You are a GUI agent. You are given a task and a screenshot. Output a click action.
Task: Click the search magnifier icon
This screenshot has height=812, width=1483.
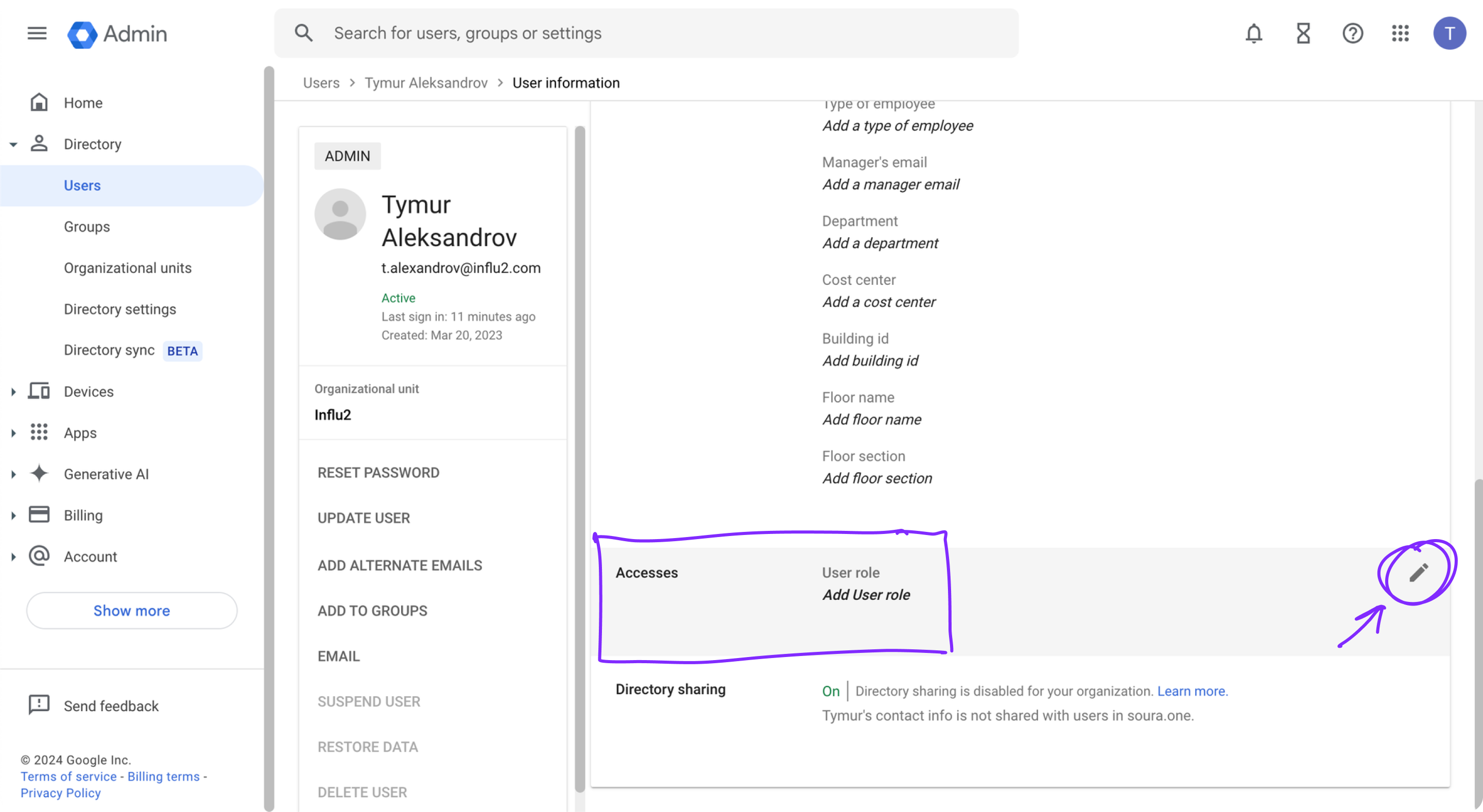tap(303, 33)
